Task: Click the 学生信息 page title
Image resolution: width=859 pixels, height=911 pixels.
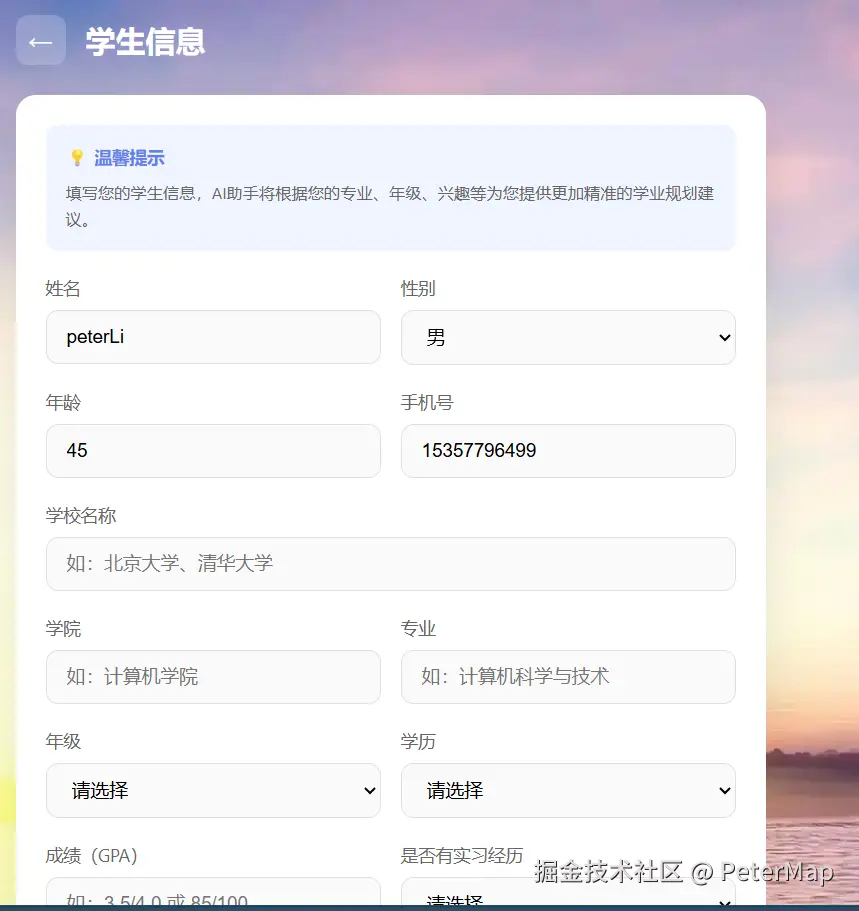Action: coord(145,42)
